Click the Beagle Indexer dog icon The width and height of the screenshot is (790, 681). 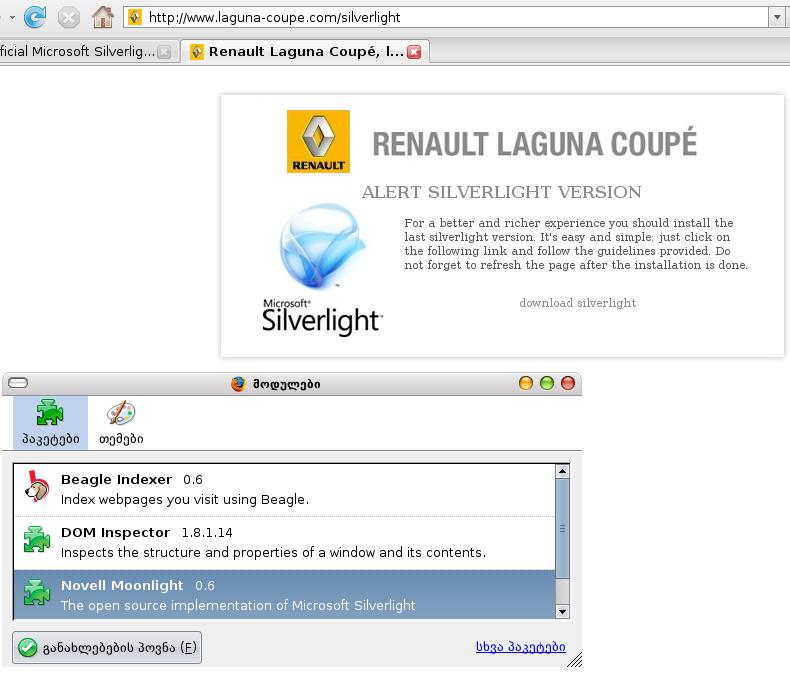click(x=37, y=487)
